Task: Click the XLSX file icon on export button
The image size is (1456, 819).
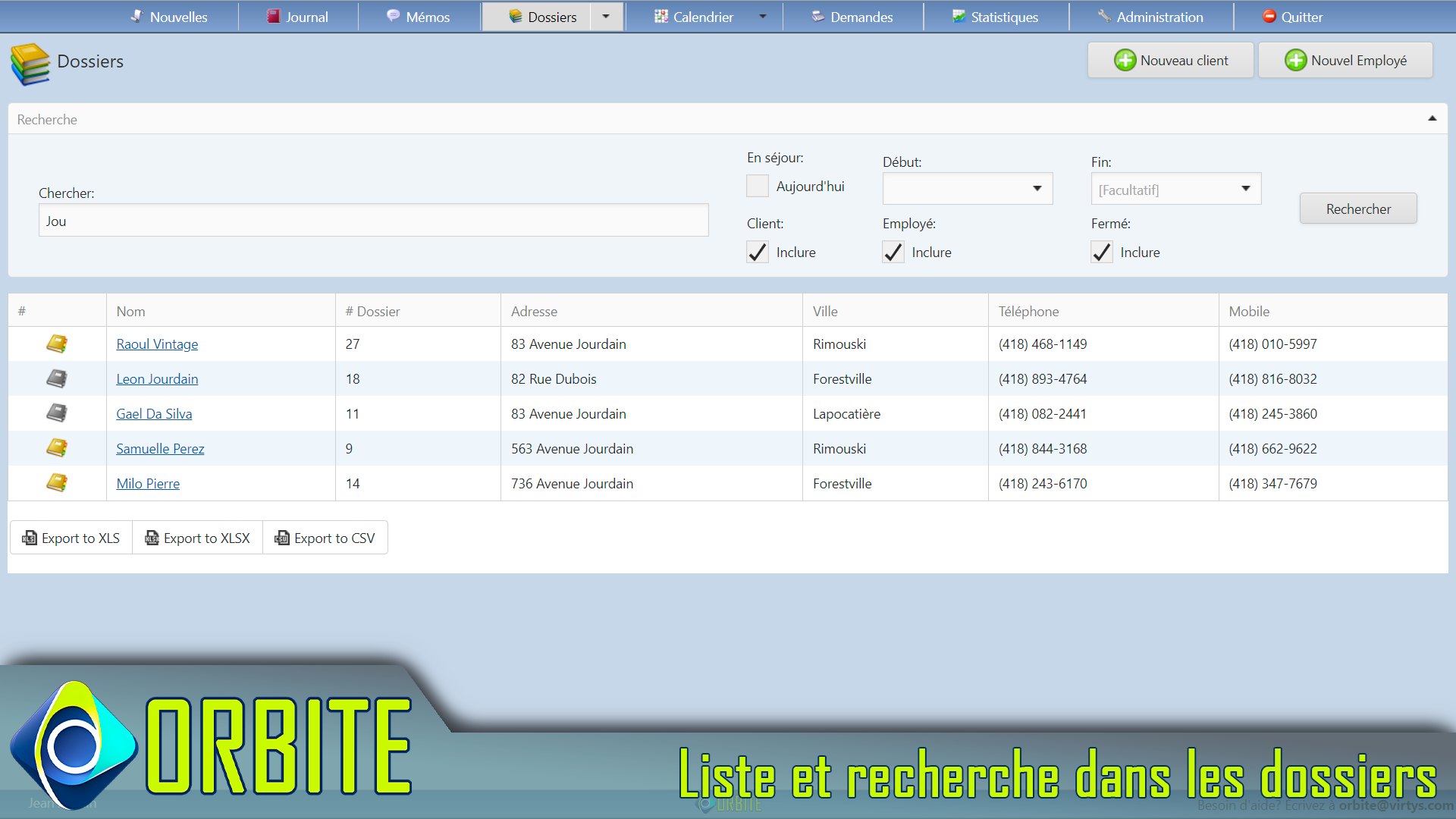Action: [152, 538]
